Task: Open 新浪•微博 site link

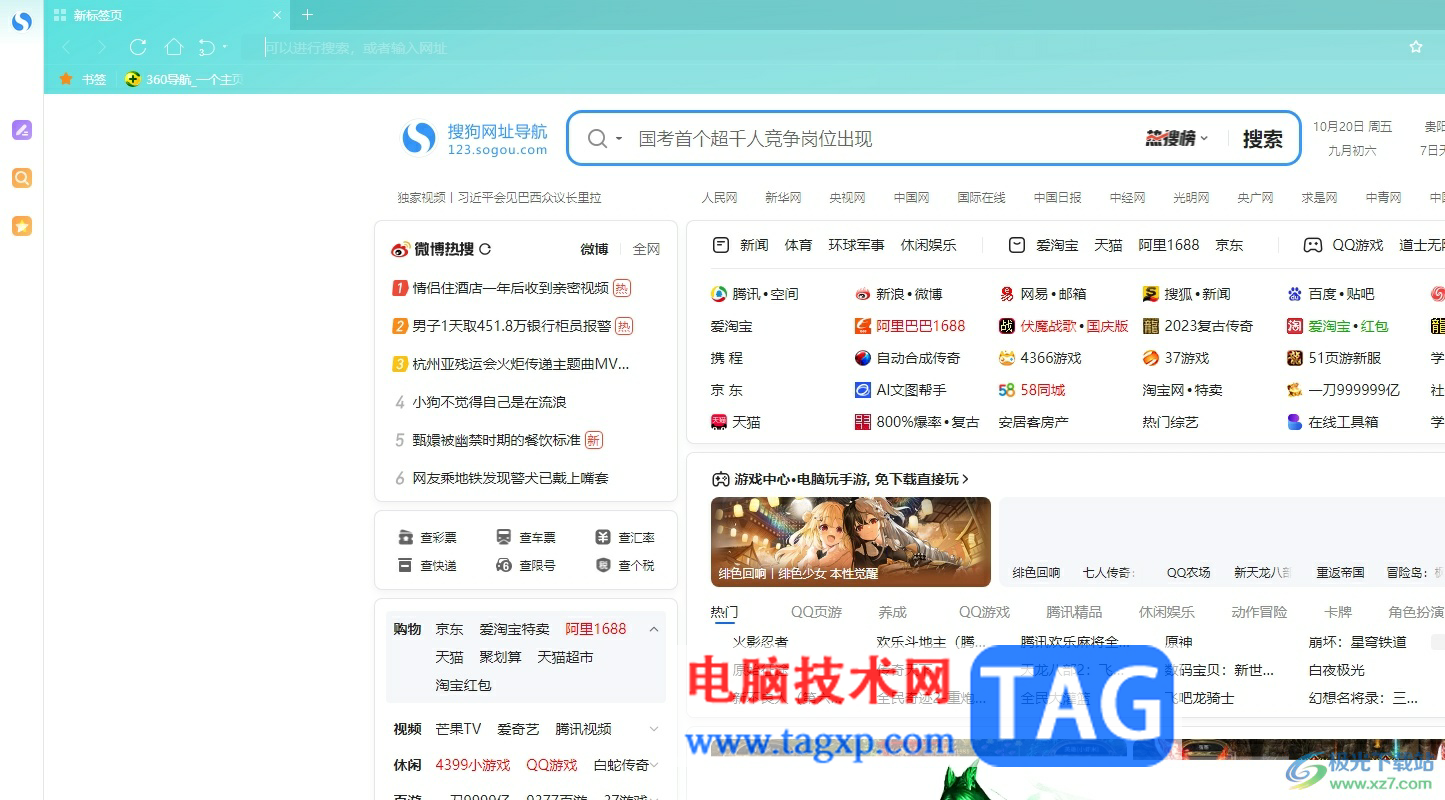Action: (x=899, y=294)
